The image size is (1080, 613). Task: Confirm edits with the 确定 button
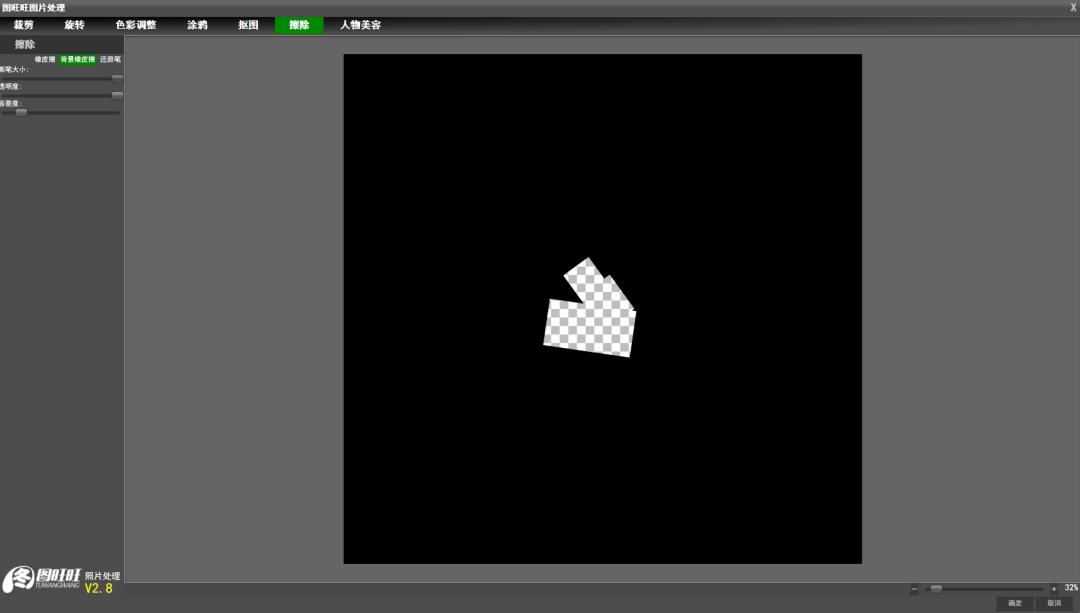point(1015,603)
